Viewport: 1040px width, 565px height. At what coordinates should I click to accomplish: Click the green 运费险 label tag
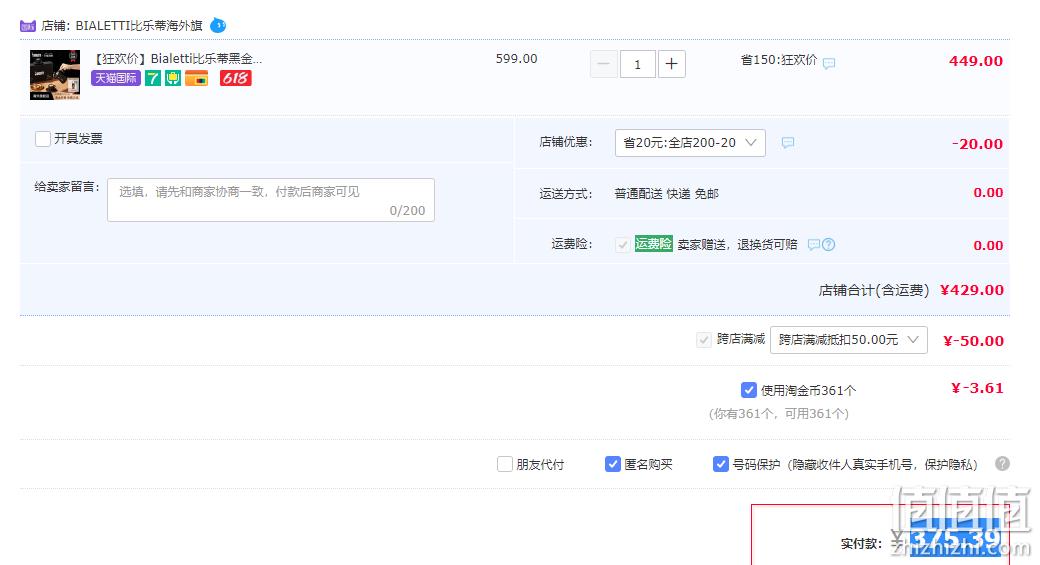click(653, 244)
